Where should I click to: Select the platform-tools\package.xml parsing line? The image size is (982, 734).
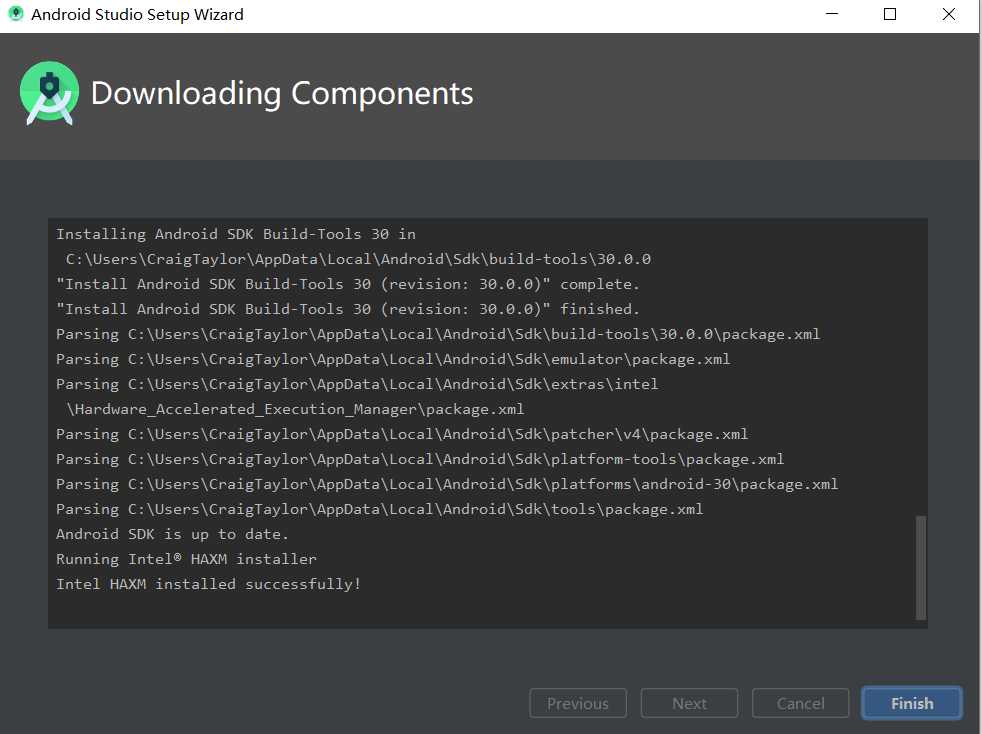tap(420, 459)
